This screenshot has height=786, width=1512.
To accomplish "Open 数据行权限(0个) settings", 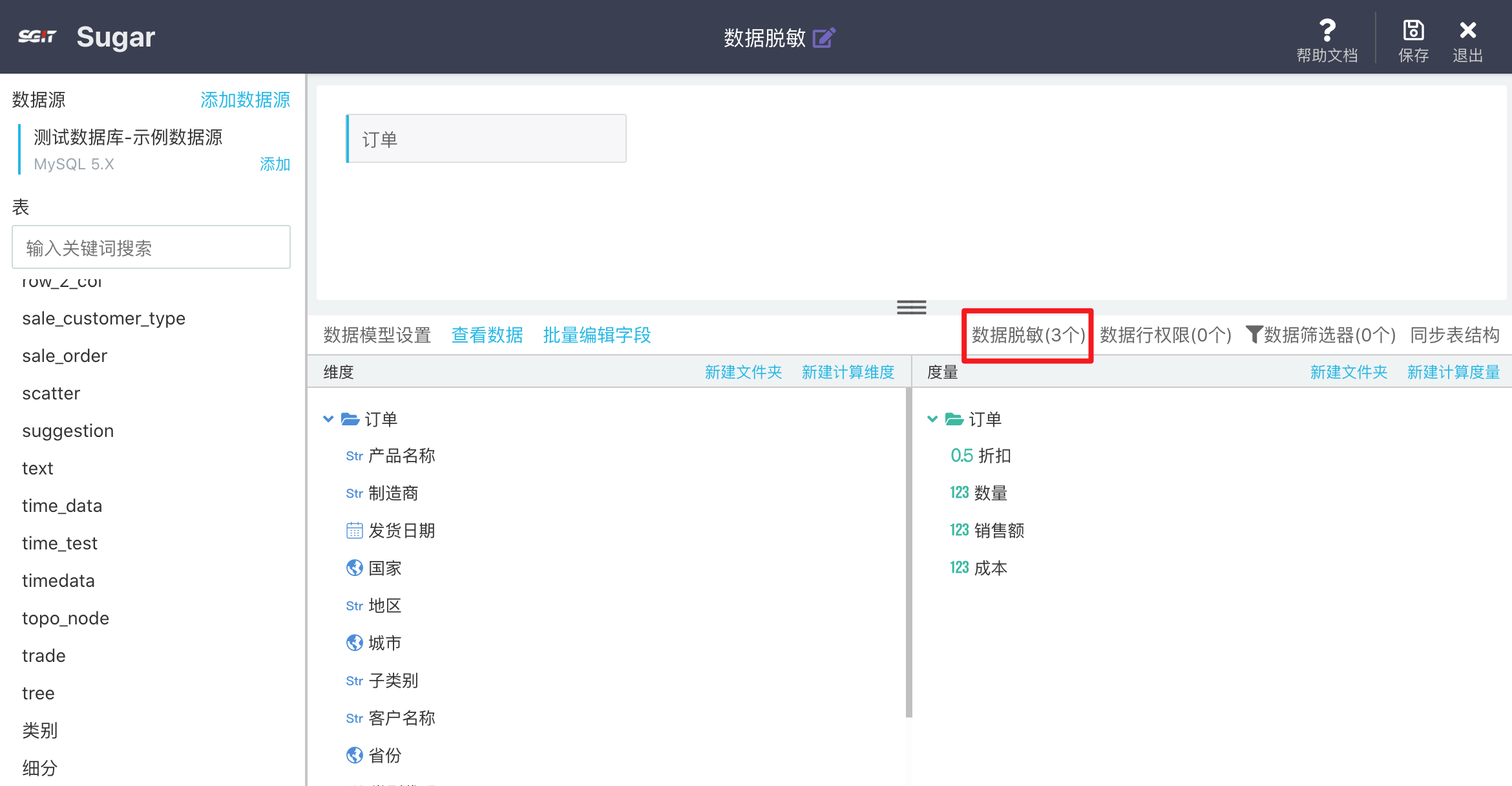I will click(x=1166, y=335).
